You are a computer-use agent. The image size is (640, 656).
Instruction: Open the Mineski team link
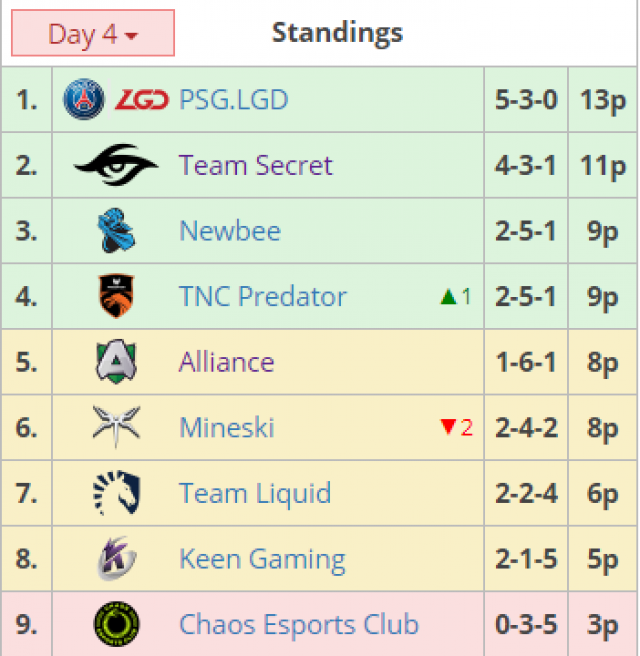coord(227,427)
